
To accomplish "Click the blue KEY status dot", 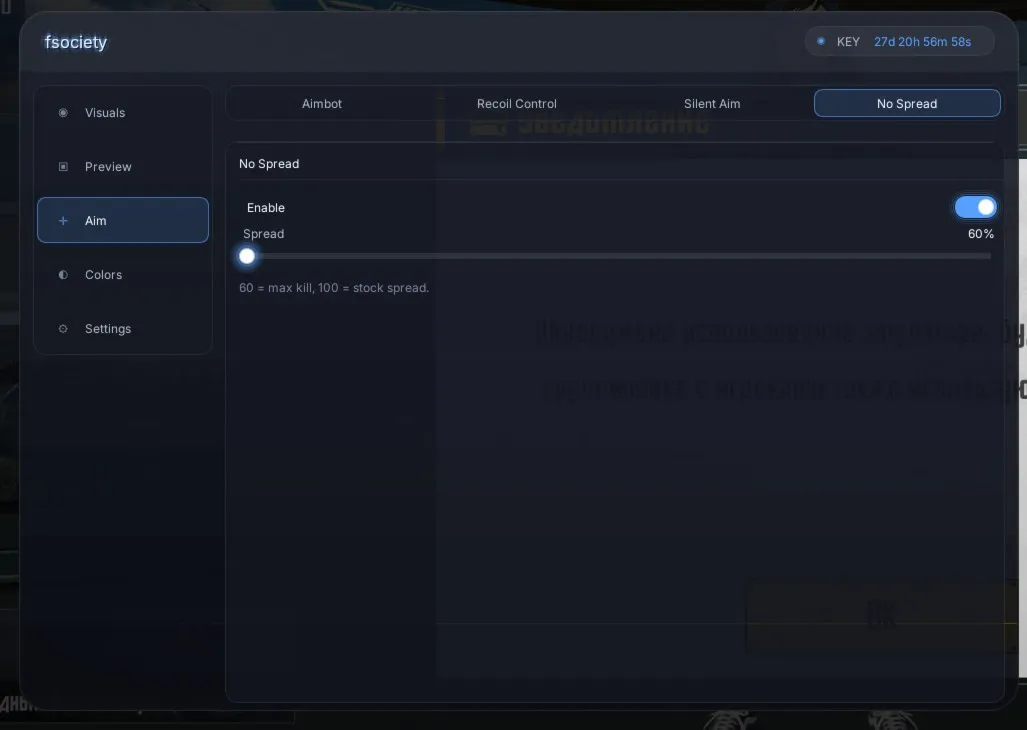I will pyautogui.click(x=821, y=41).
